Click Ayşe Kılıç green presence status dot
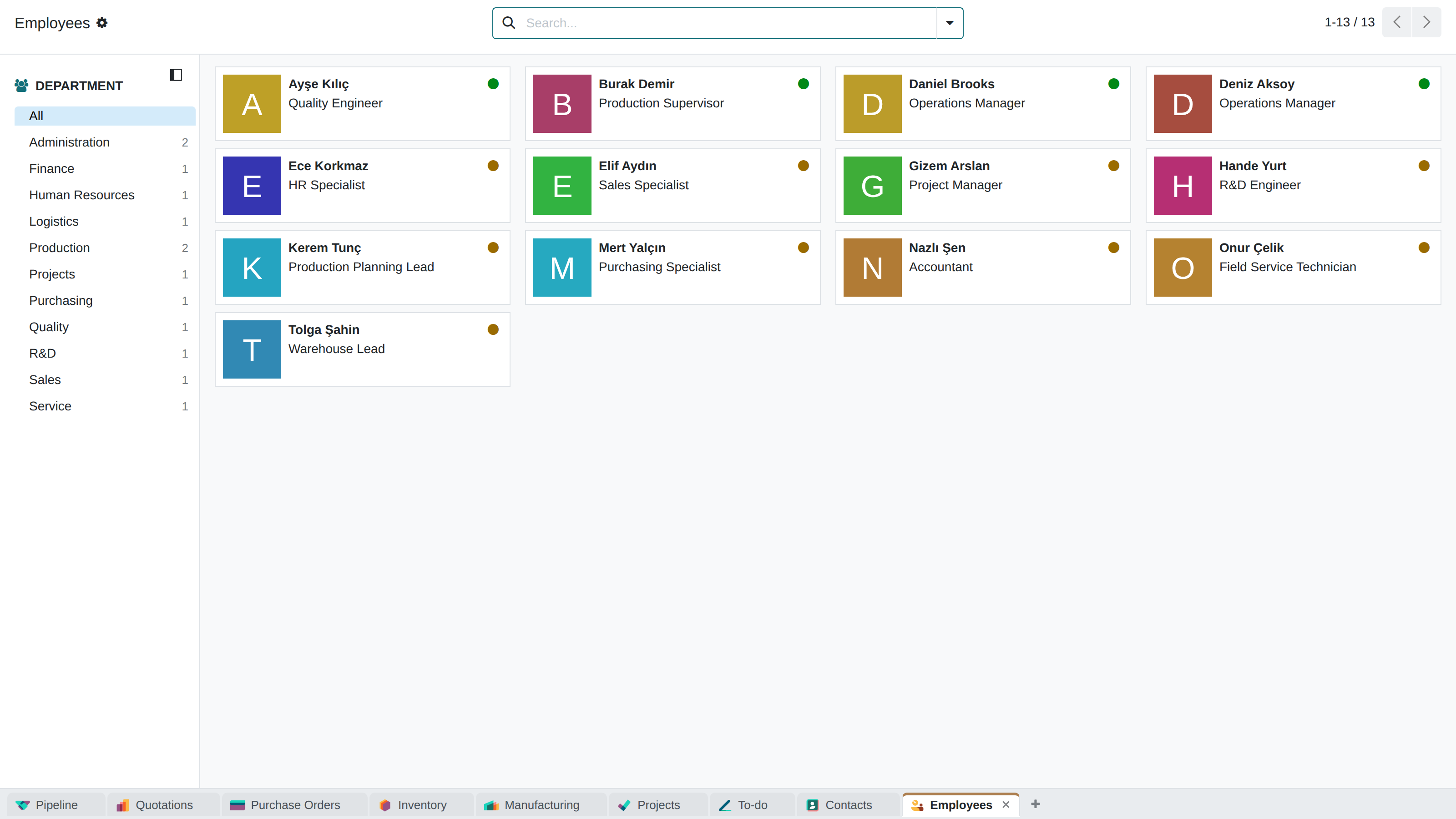 point(493,84)
